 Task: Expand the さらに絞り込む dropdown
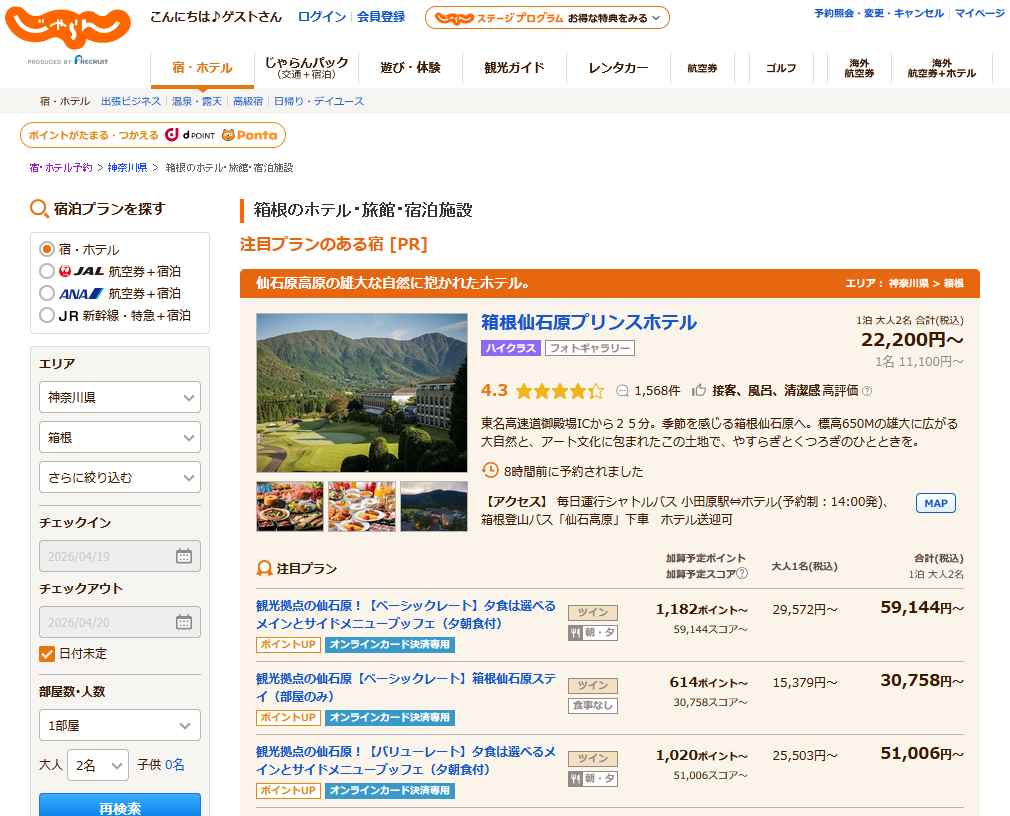point(120,477)
